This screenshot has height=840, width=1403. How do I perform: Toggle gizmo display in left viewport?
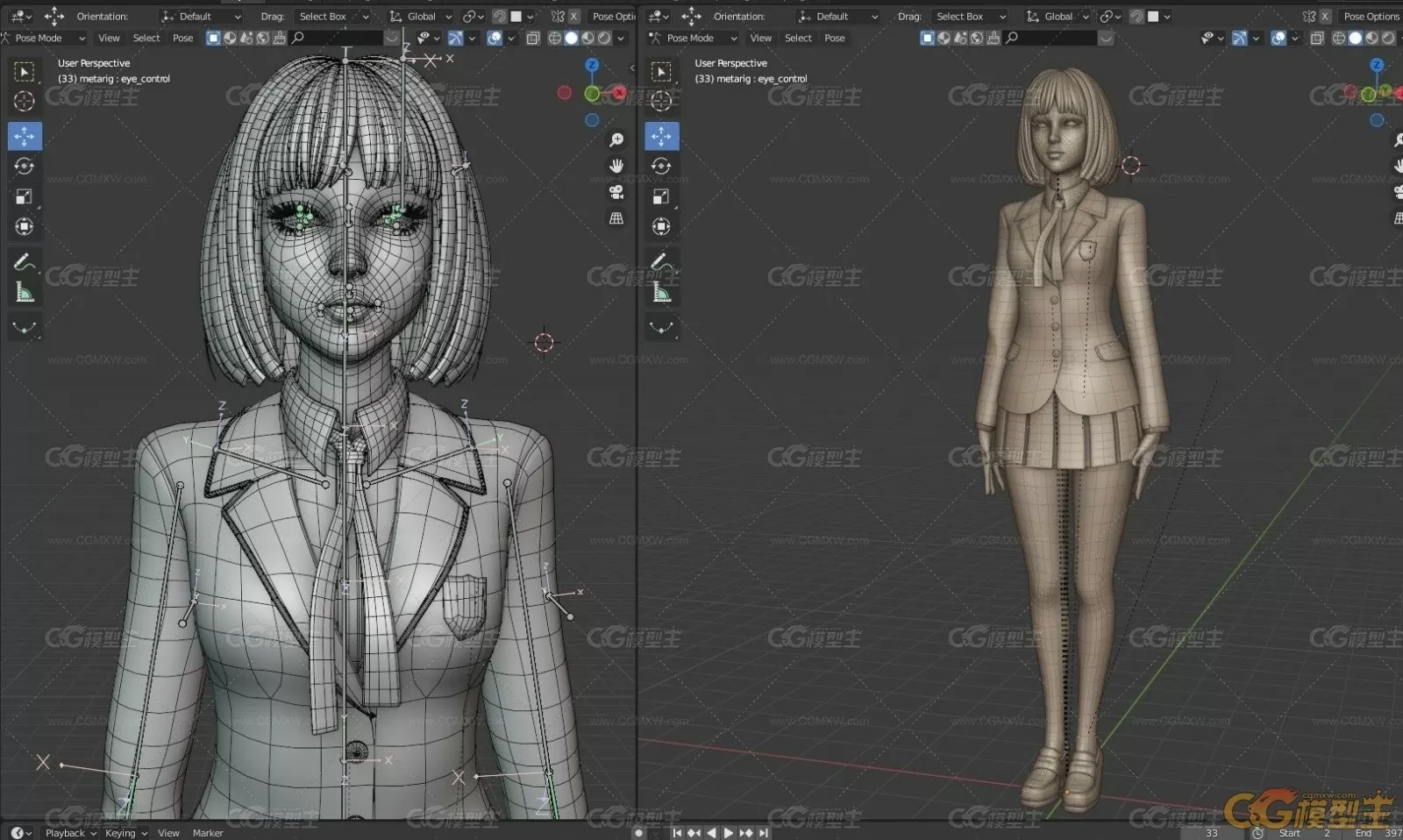pos(455,39)
